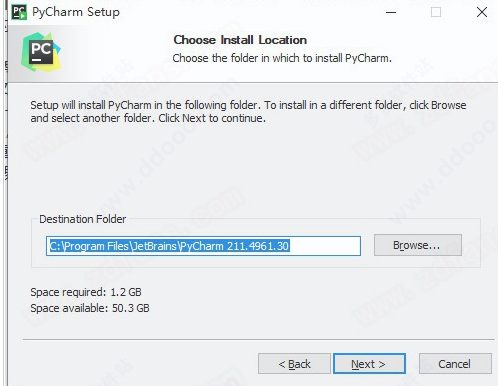498x386 pixels.
Task: Click the large PyCharm PC logo in header
Action: pyautogui.click(x=41, y=52)
